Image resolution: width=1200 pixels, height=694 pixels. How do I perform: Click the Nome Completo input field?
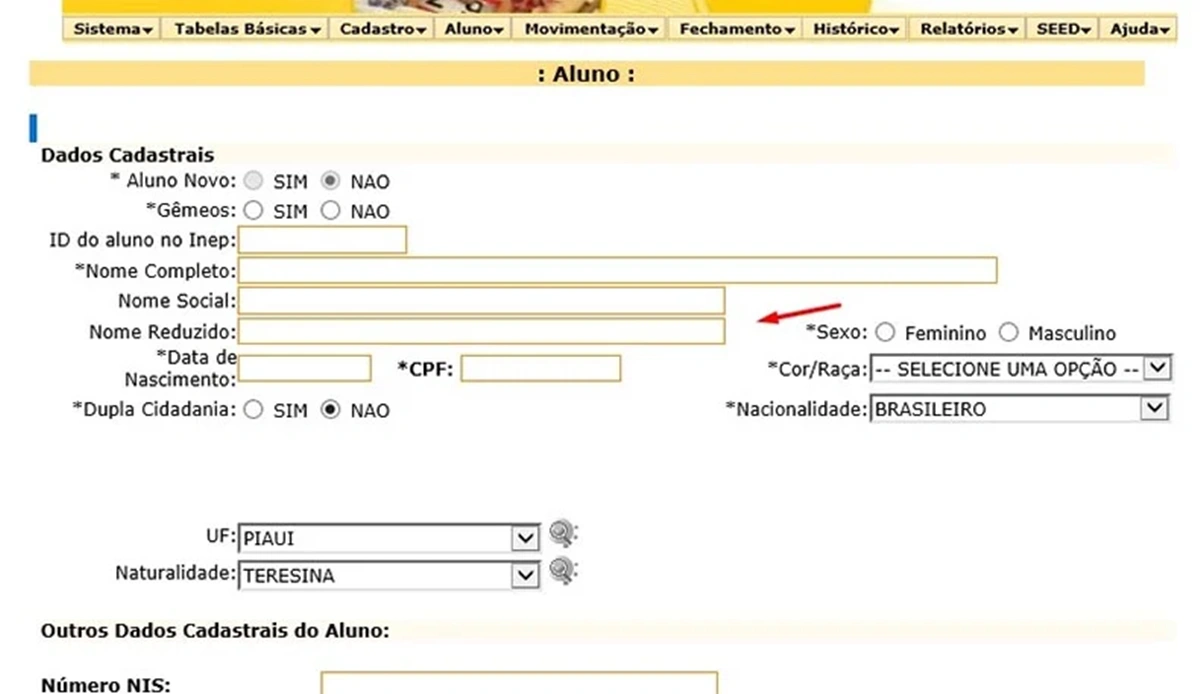pos(617,271)
